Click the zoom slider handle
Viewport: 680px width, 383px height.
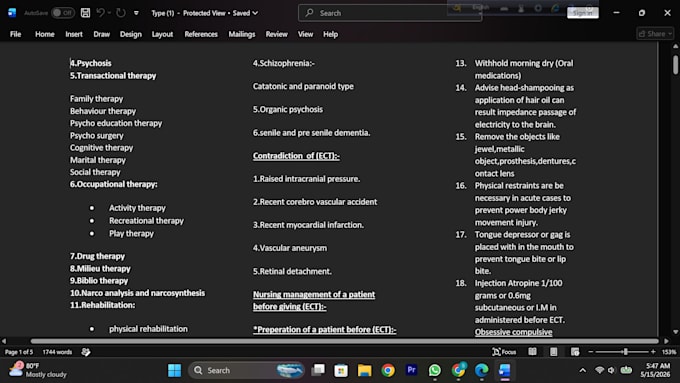(x=625, y=352)
